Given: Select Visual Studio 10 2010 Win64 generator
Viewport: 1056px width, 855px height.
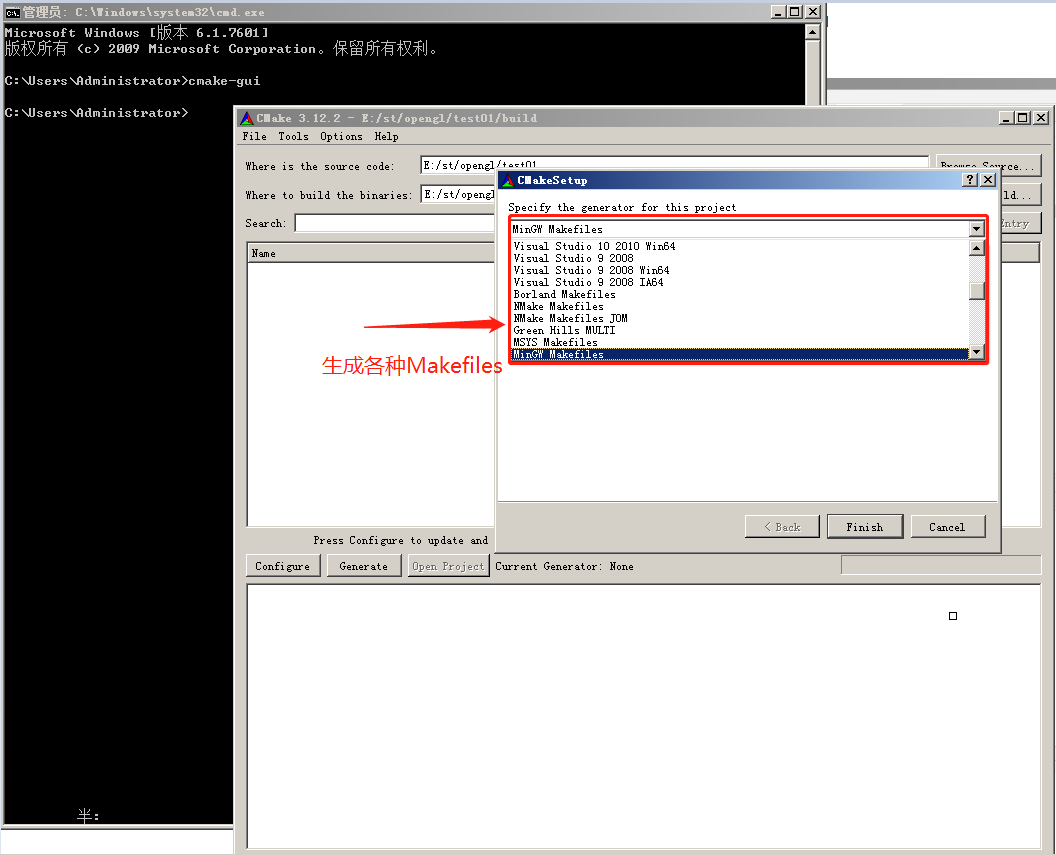Looking at the screenshot, I should click(739, 246).
